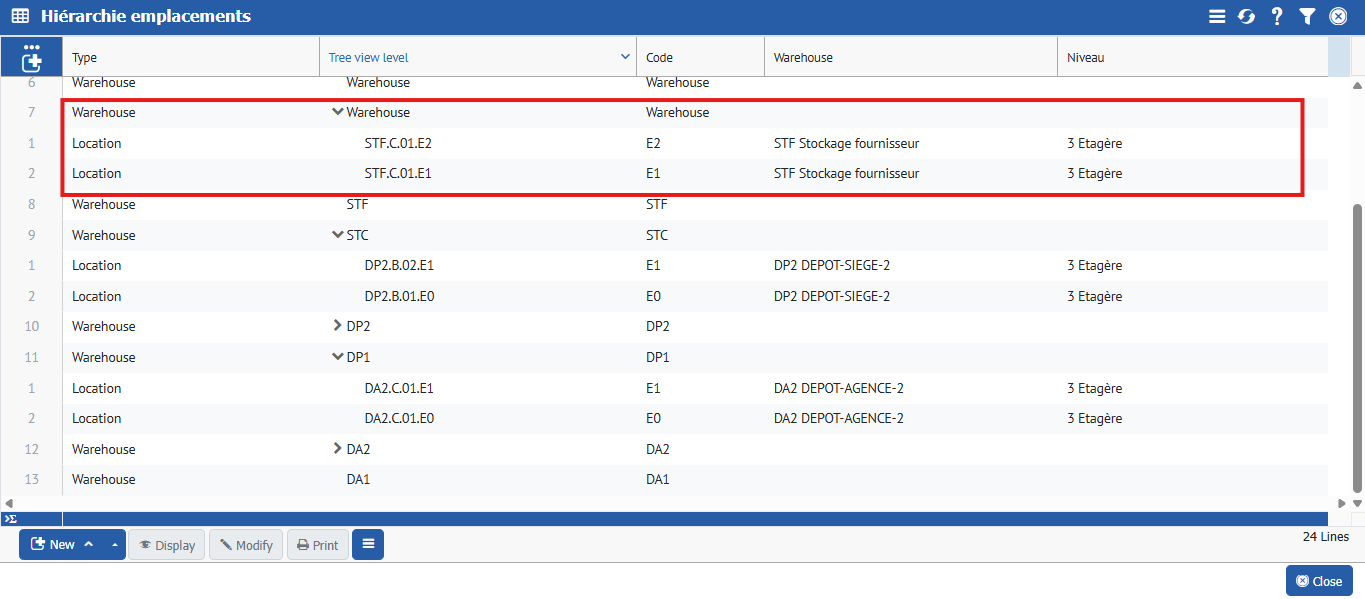
Task: Open the filter funnel in the title bar
Action: 1307,16
